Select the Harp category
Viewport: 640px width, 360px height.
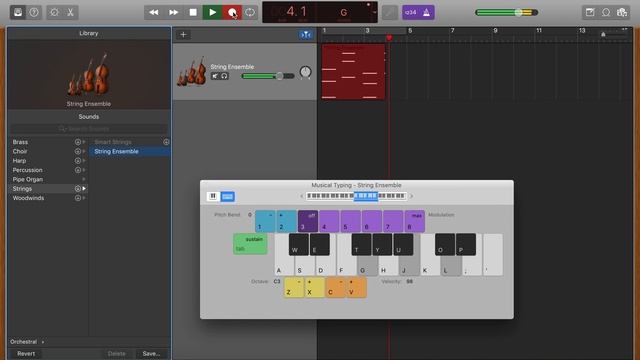pyautogui.click(x=19, y=161)
